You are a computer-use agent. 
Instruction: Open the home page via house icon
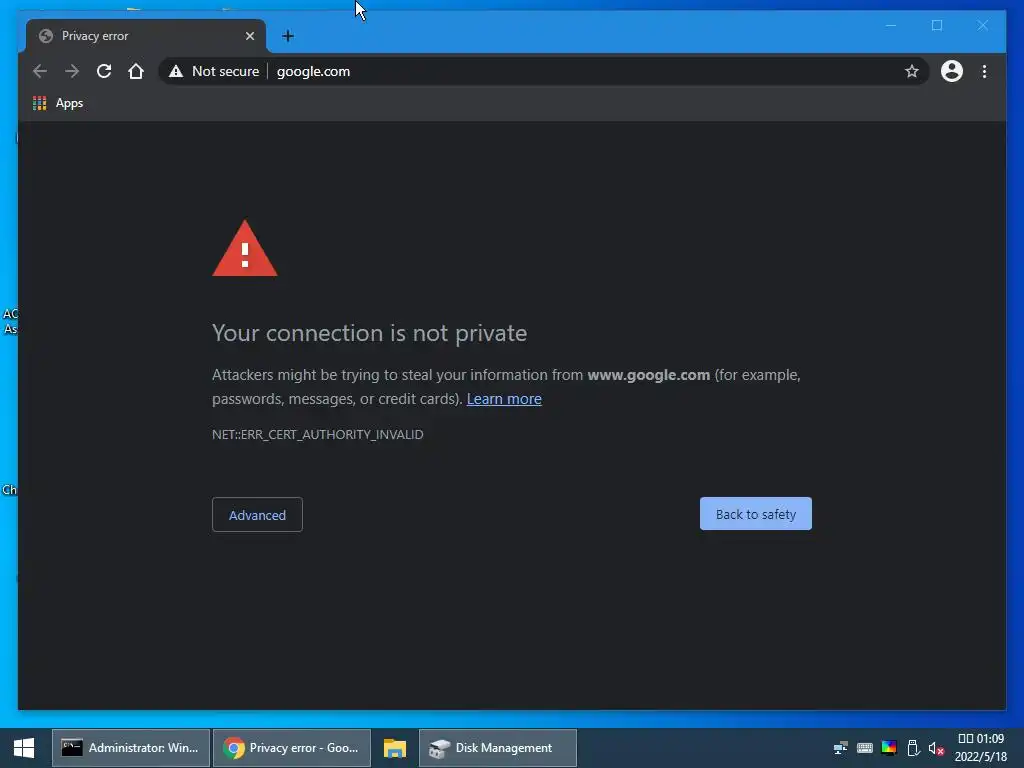coord(136,71)
